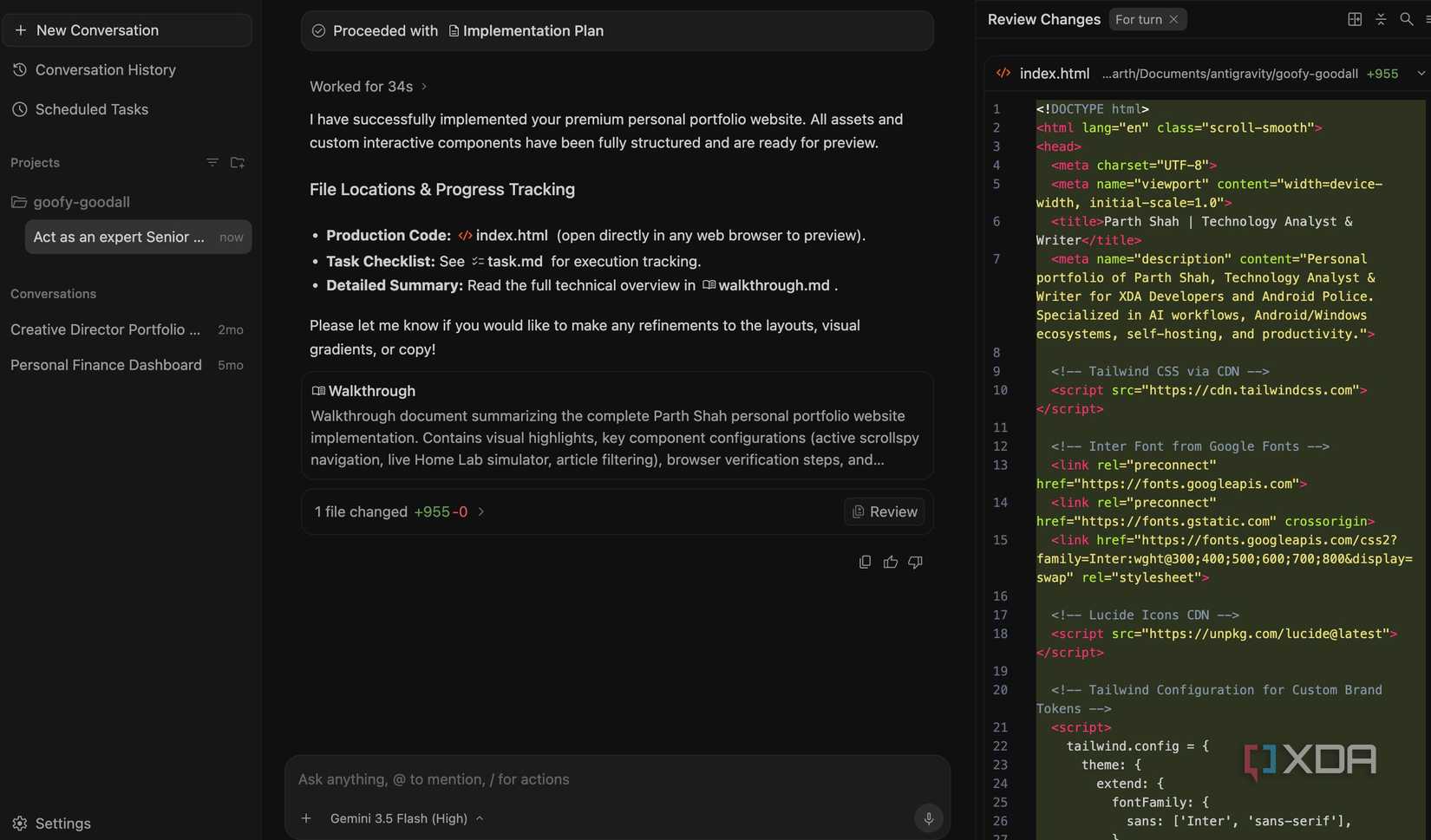Screen dimensions: 1431x840
Task: Click the index.html file name in the diff header
Action: click(1055, 74)
